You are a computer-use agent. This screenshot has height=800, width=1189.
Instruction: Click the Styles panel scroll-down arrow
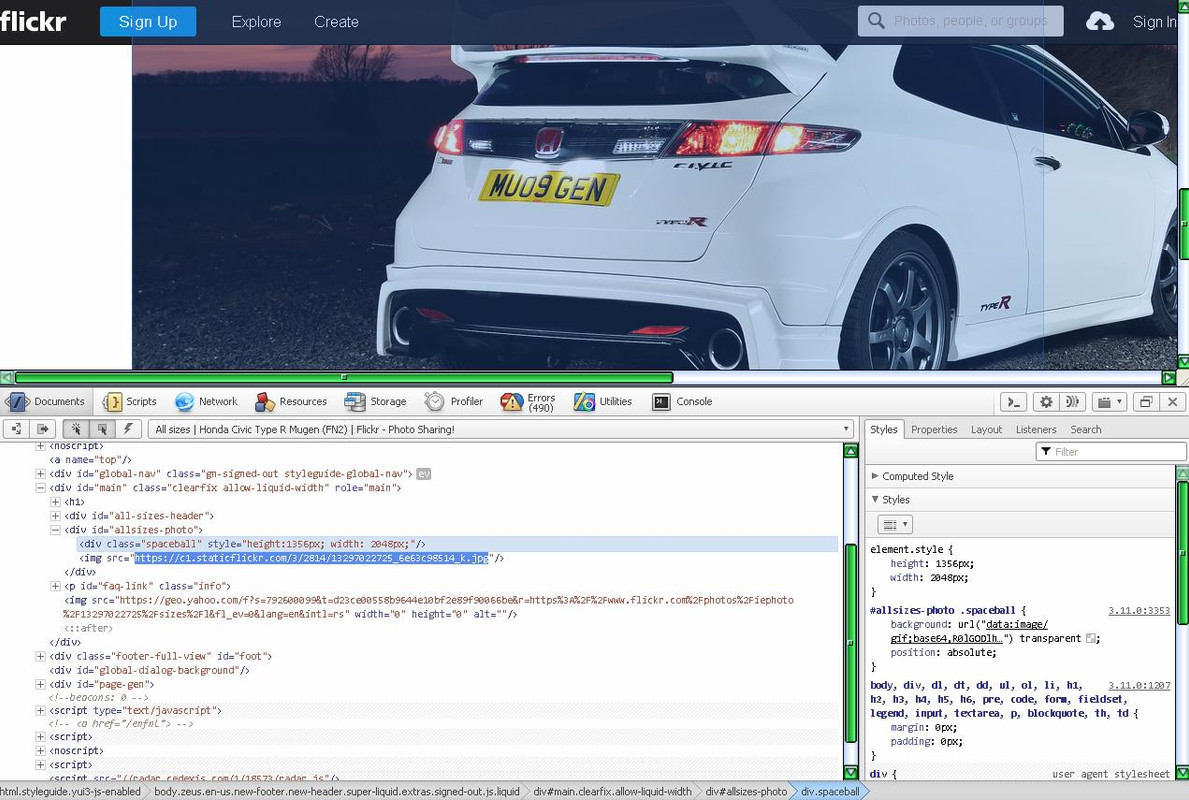[1182, 772]
